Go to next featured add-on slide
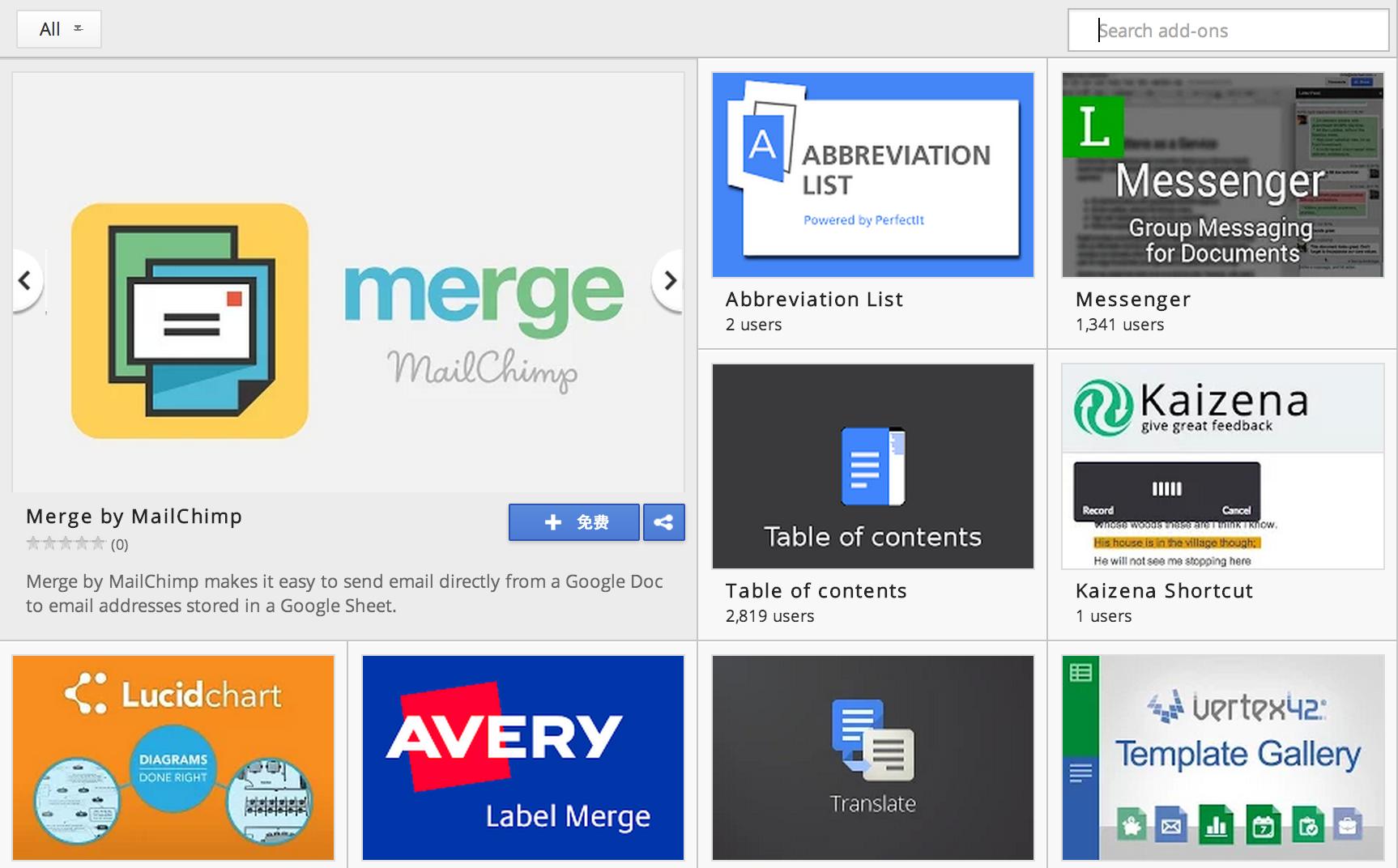Image resolution: width=1398 pixels, height=868 pixels. [668, 281]
